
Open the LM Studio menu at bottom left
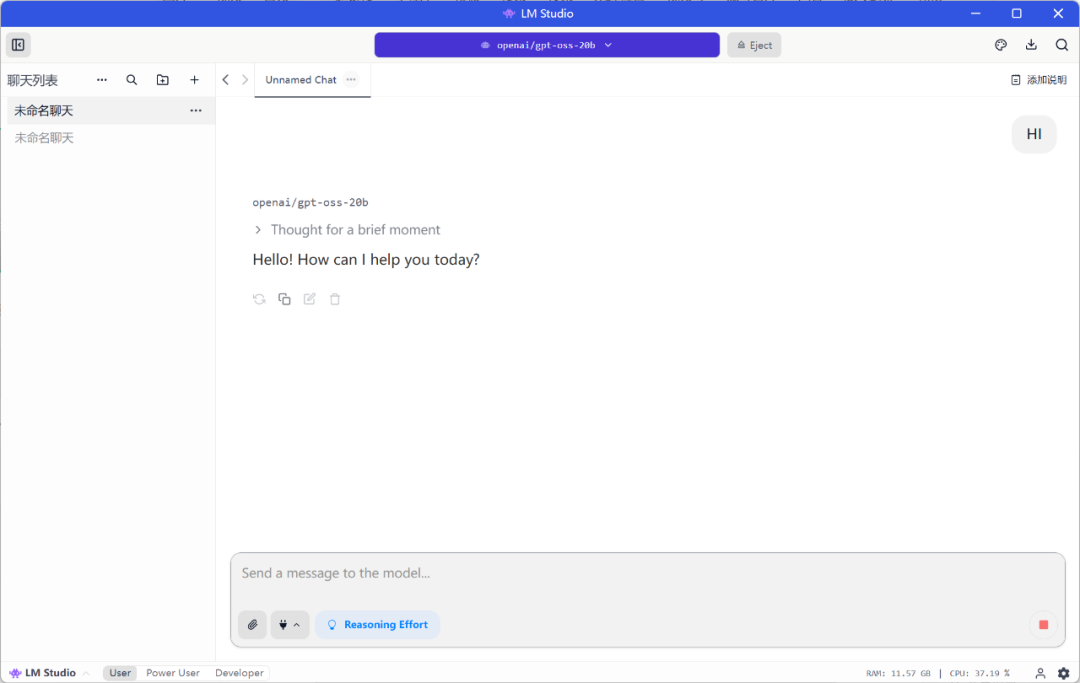pos(49,673)
